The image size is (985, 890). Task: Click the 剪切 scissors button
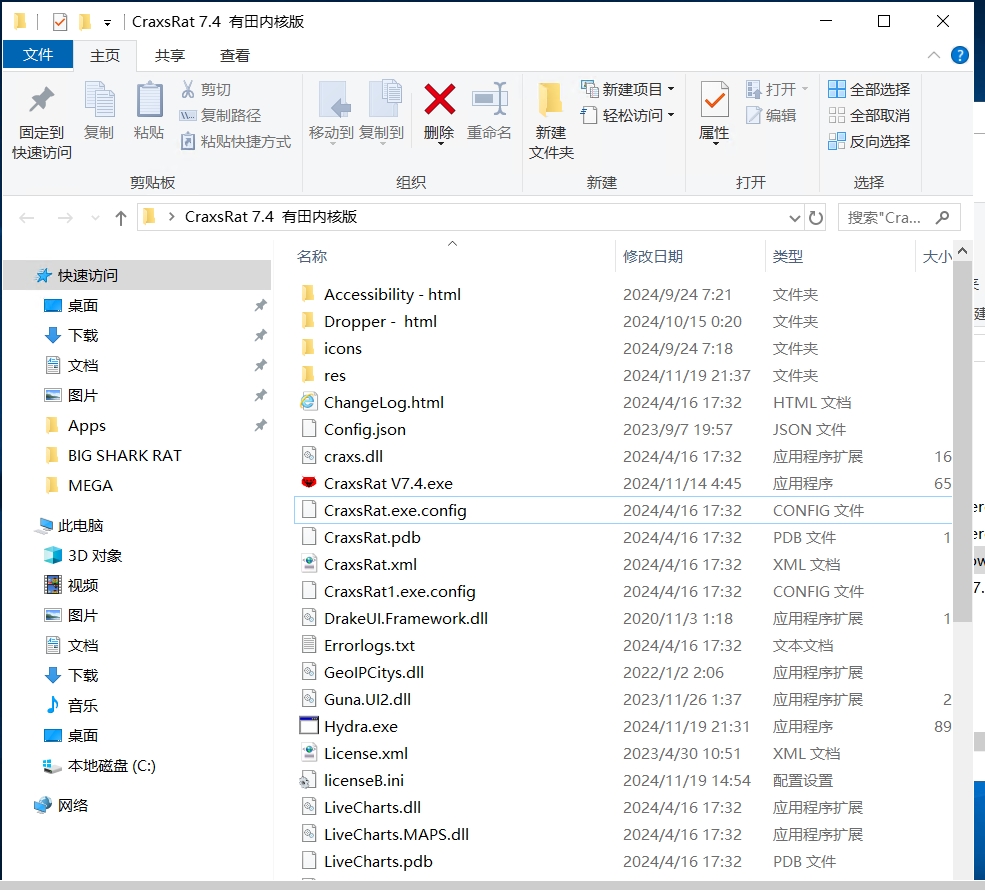(x=206, y=89)
